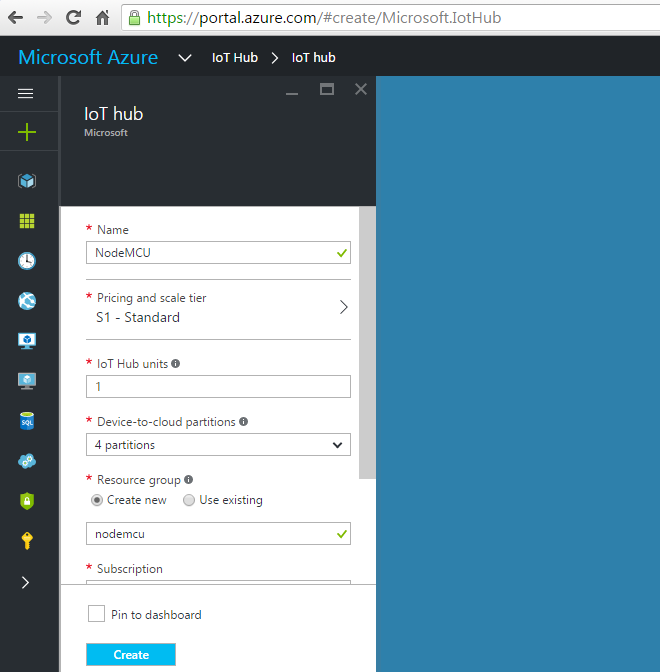Select Create new resource group radio
This screenshot has width=660, height=672.
[97, 500]
